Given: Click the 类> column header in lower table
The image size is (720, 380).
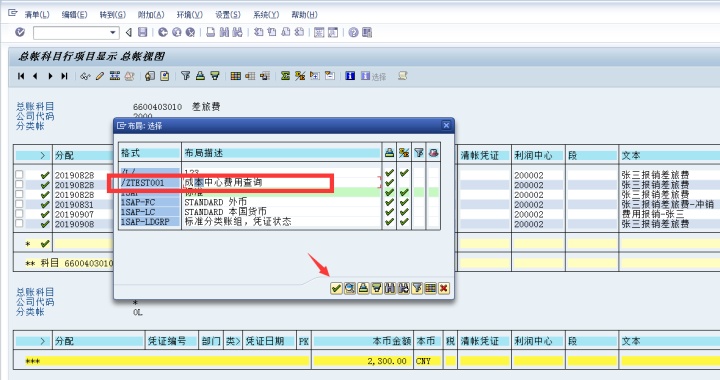Looking at the screenshot, I should pyautogui.click(x=233, y=341).
